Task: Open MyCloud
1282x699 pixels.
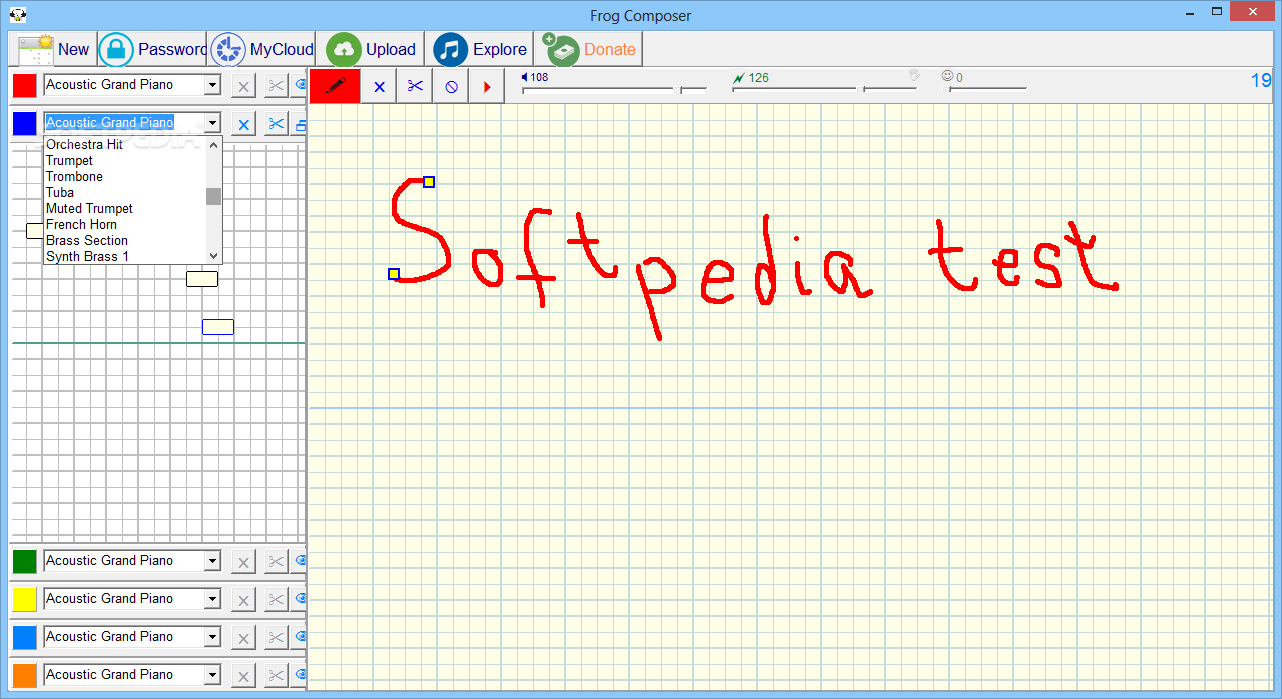Action: [x=262, y=49]
